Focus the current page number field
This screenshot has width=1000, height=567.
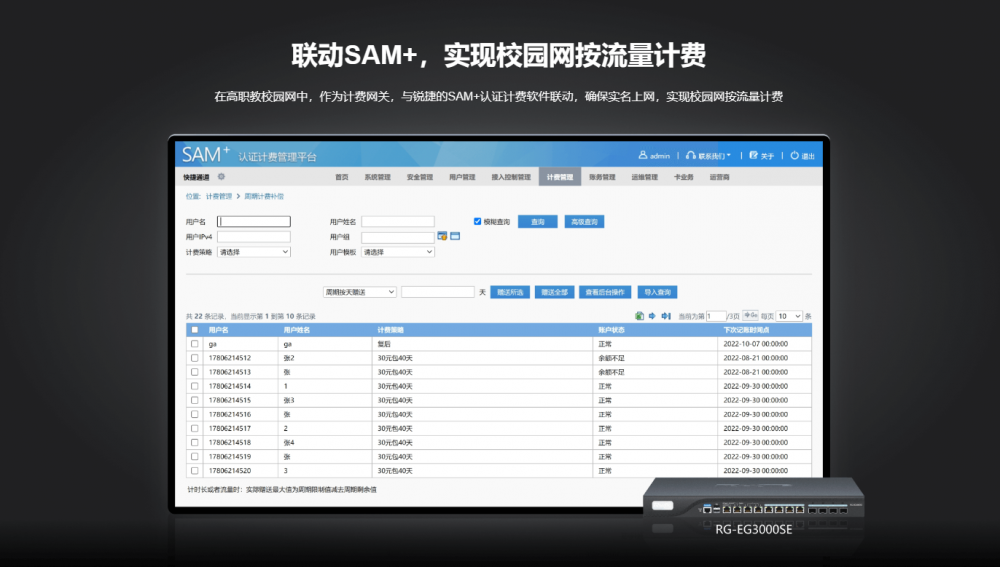pyautogui.click(x=716, y=316)
